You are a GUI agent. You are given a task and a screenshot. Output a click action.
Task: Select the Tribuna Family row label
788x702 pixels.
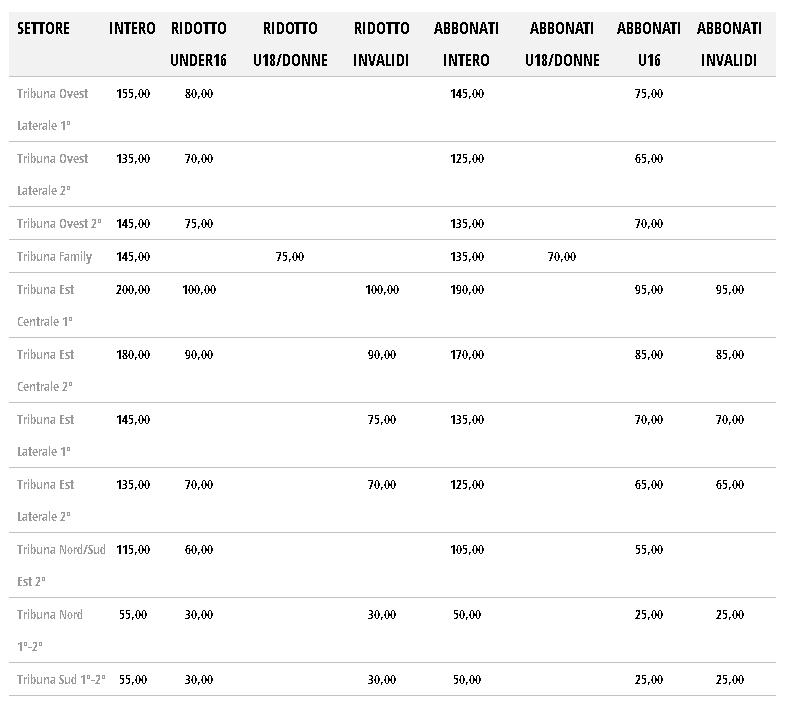click(x=54, y=257)
